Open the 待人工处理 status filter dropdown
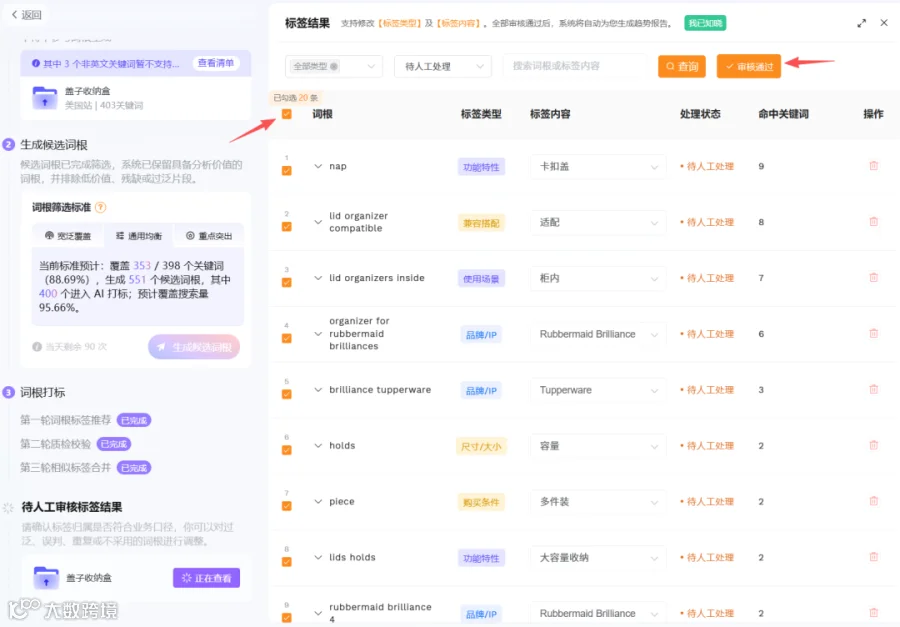Image resolution: width=900 pixels, height=627 pixels. click(x=443, y=66)
